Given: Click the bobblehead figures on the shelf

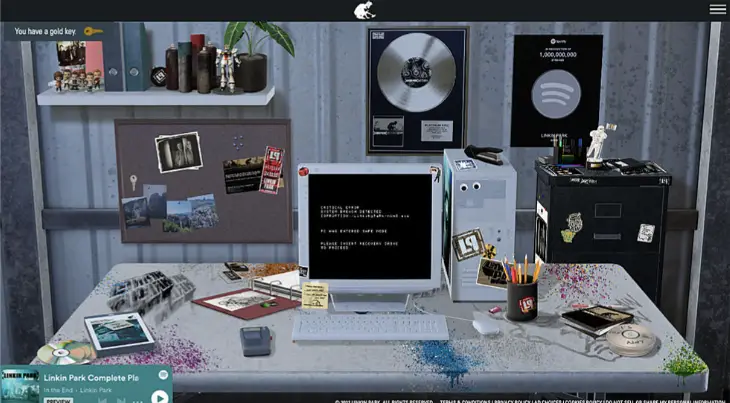Looking at the screenshot, I should (x=77, y=81).
